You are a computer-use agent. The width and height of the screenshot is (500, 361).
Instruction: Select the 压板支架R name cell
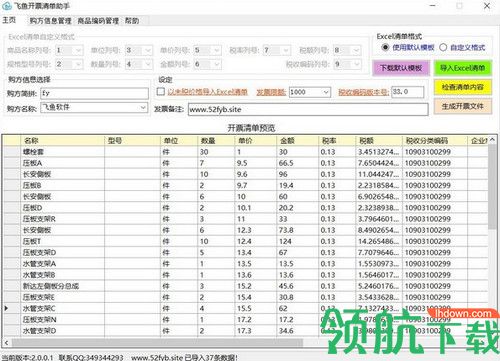pos(62,219)
